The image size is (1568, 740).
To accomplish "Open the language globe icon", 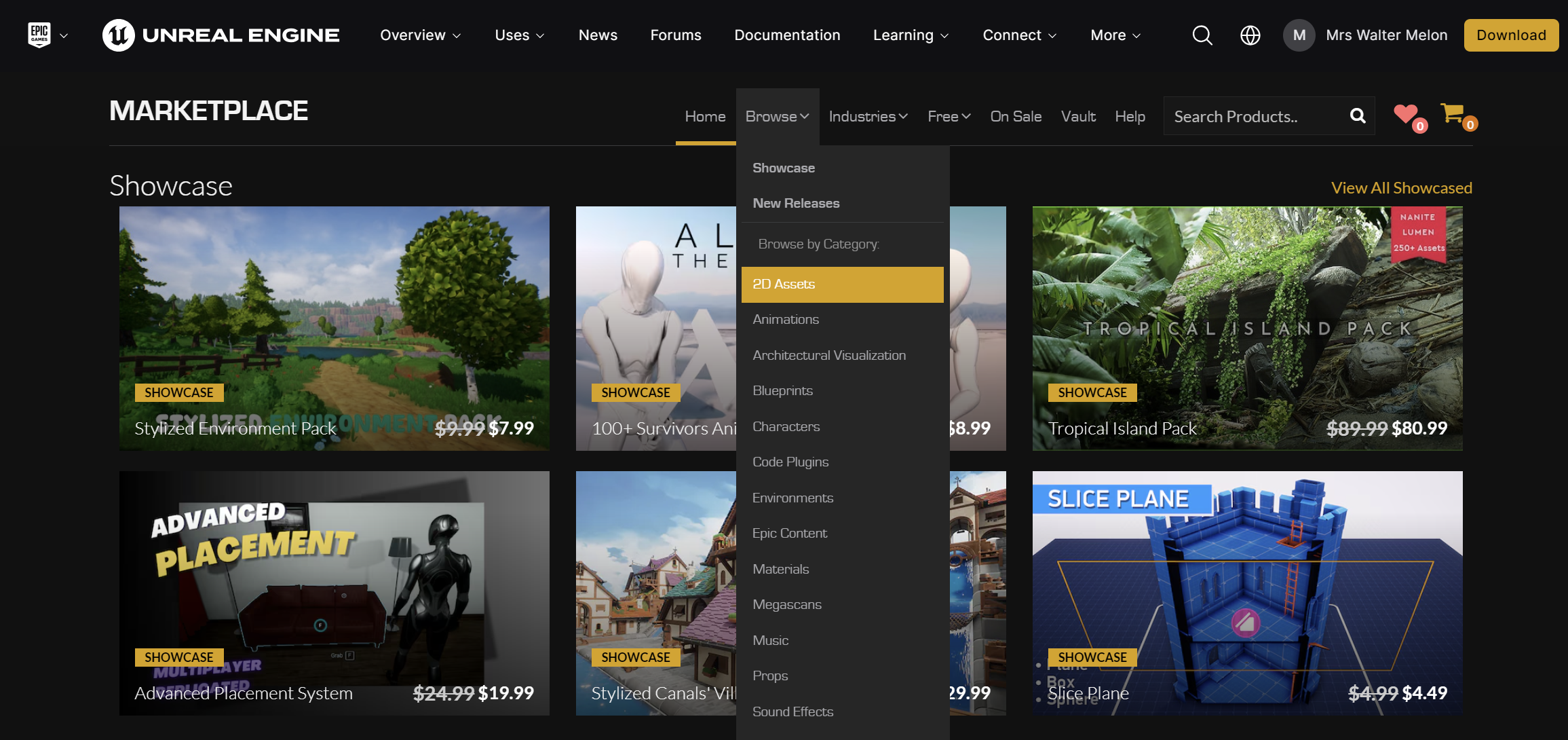I will tap(1250, 35).
